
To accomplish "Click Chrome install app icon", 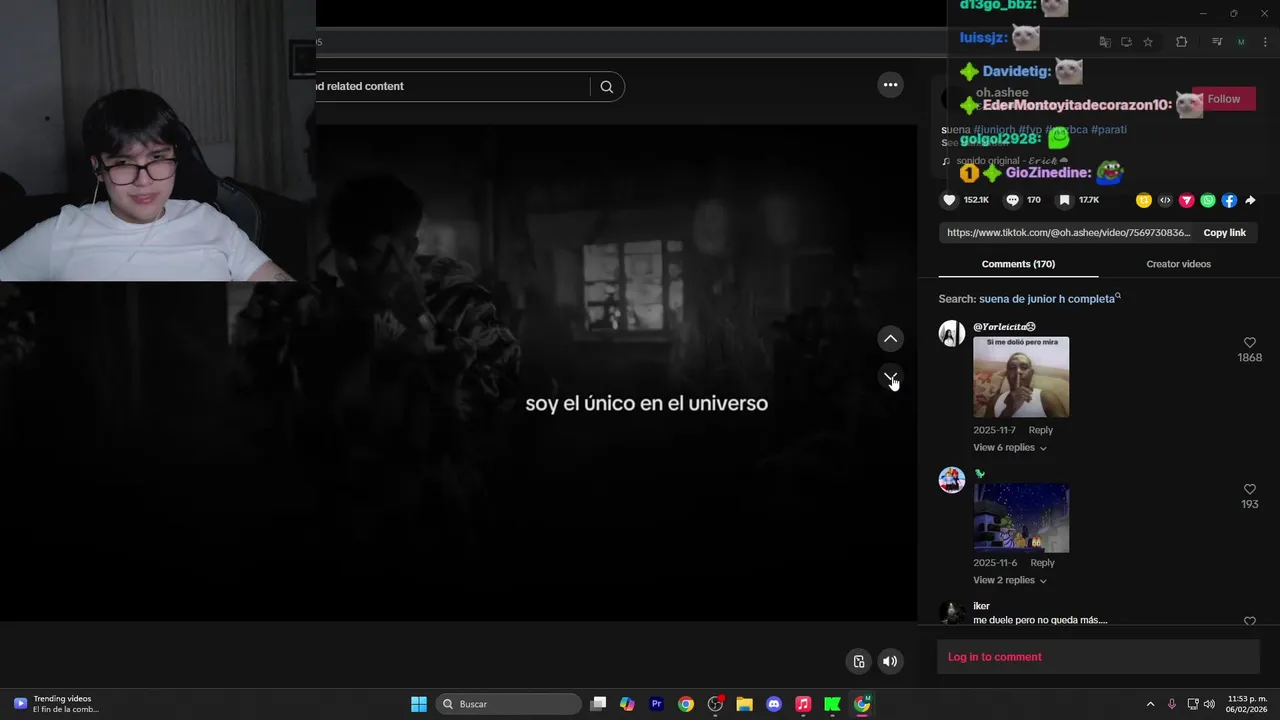I will pos(1126,42).
